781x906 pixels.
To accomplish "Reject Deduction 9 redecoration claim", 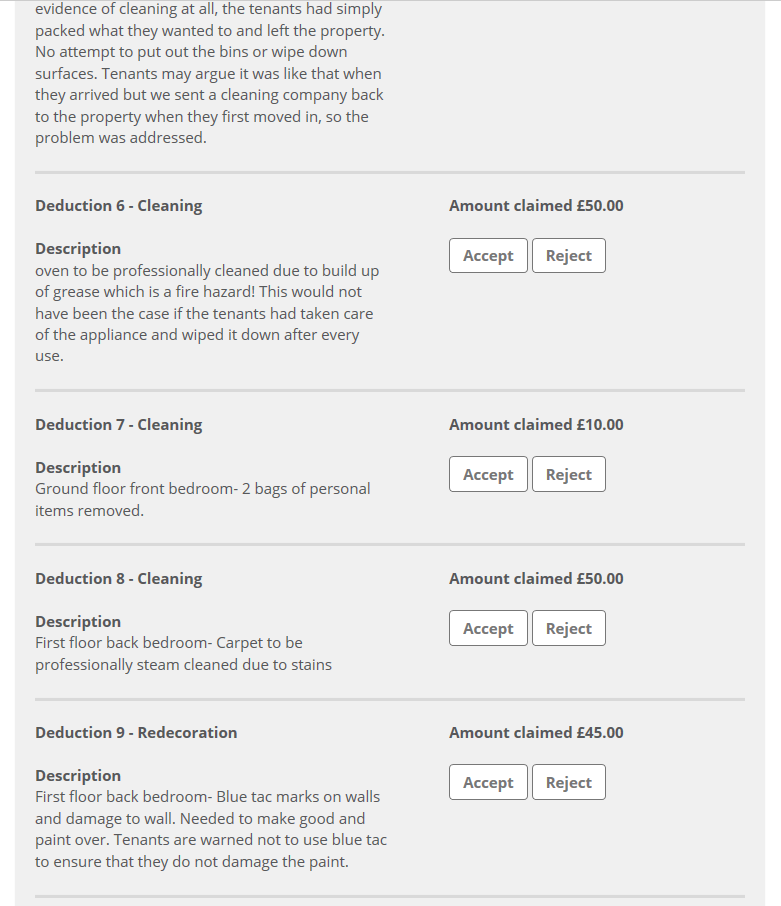I will click(568, 783).
